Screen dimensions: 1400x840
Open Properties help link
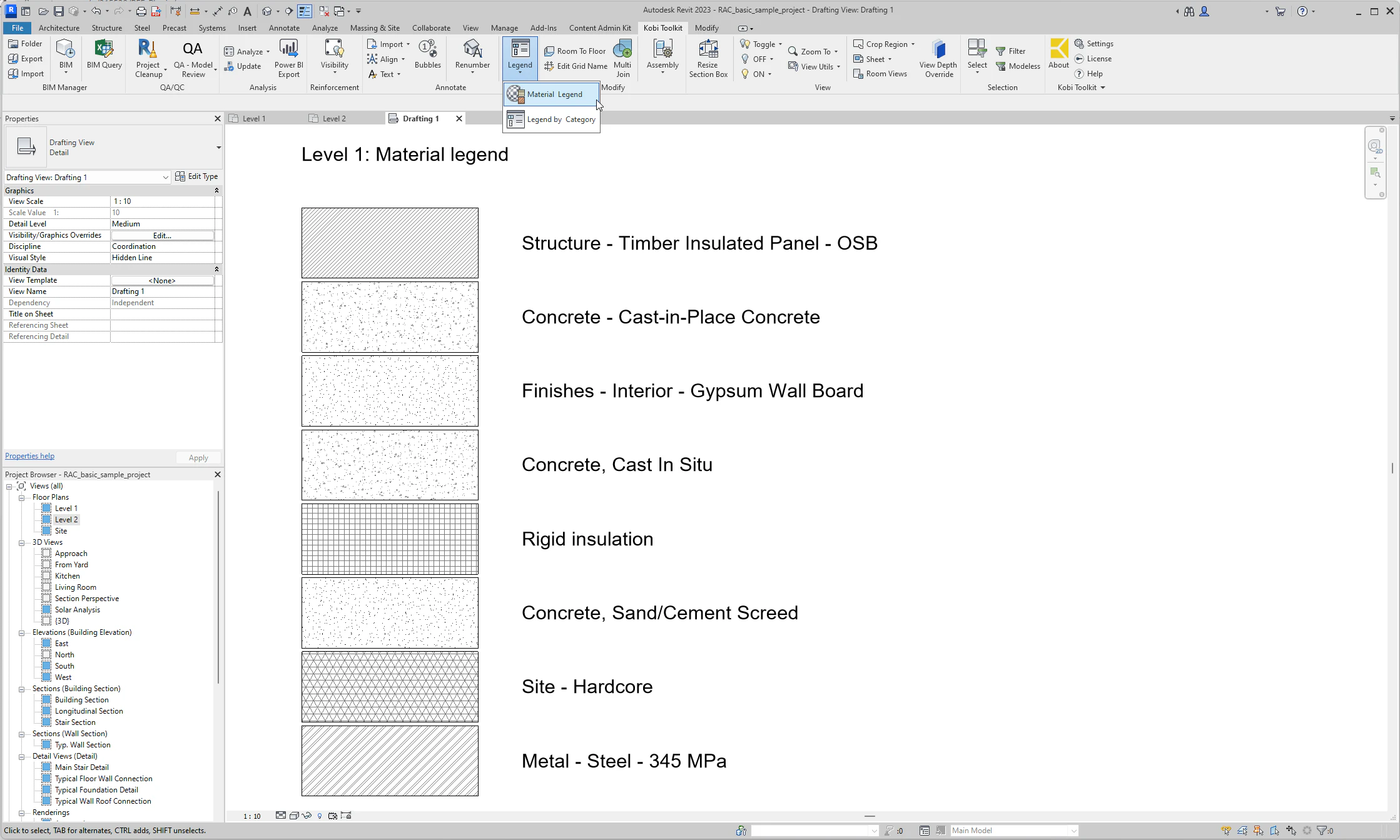[x=29, y=455]
